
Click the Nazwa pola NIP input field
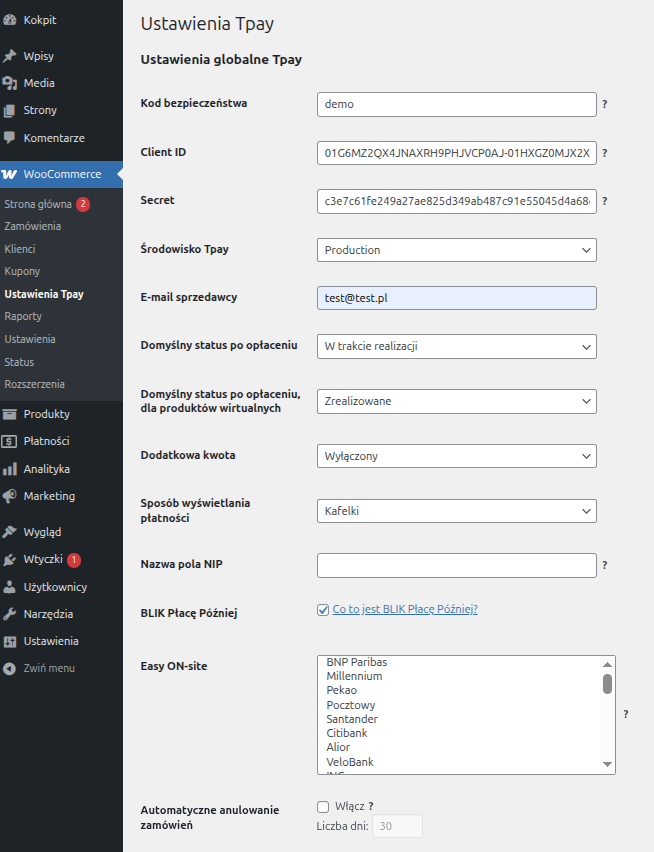456,565
